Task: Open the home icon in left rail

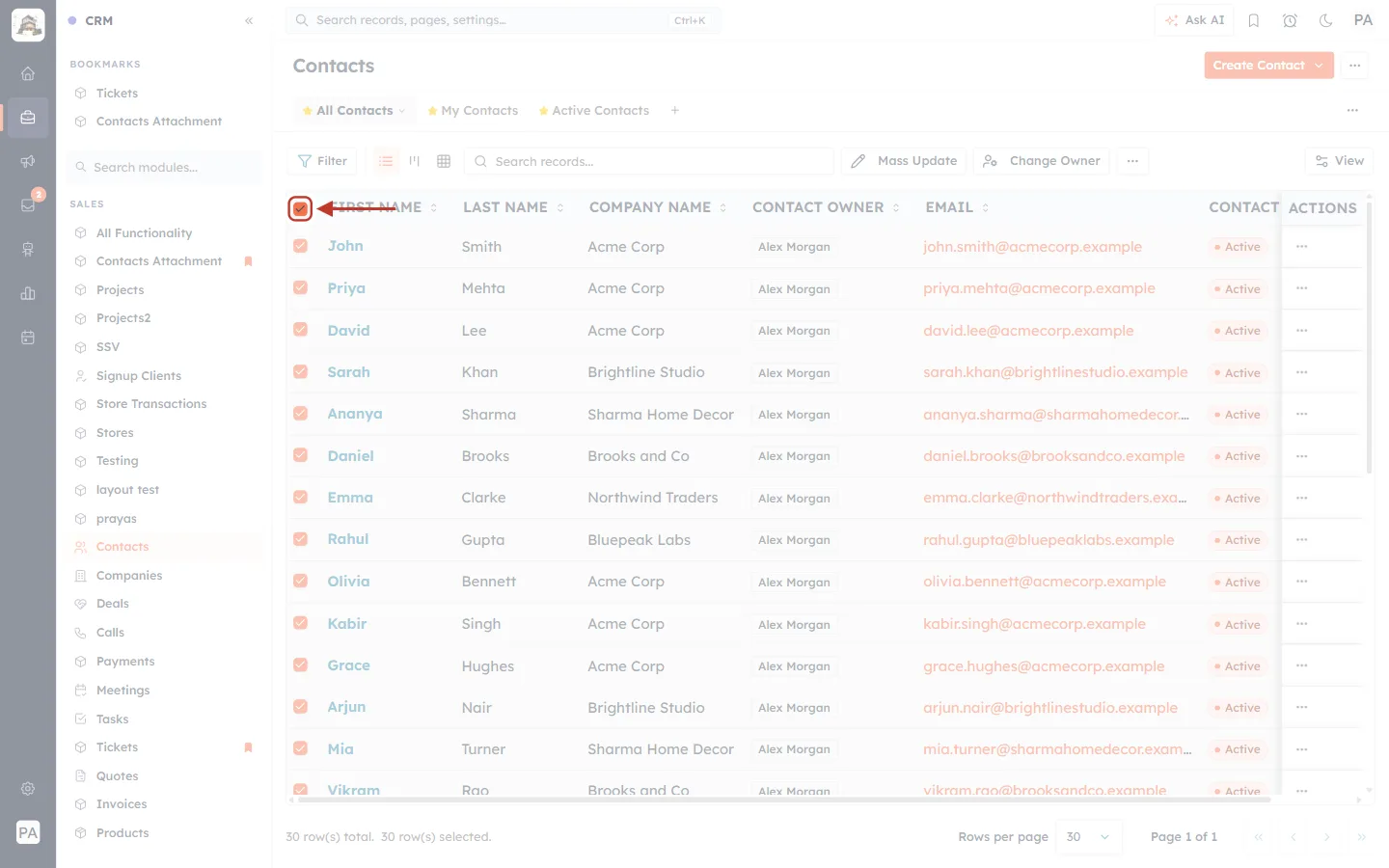Action: coord(28,73)
